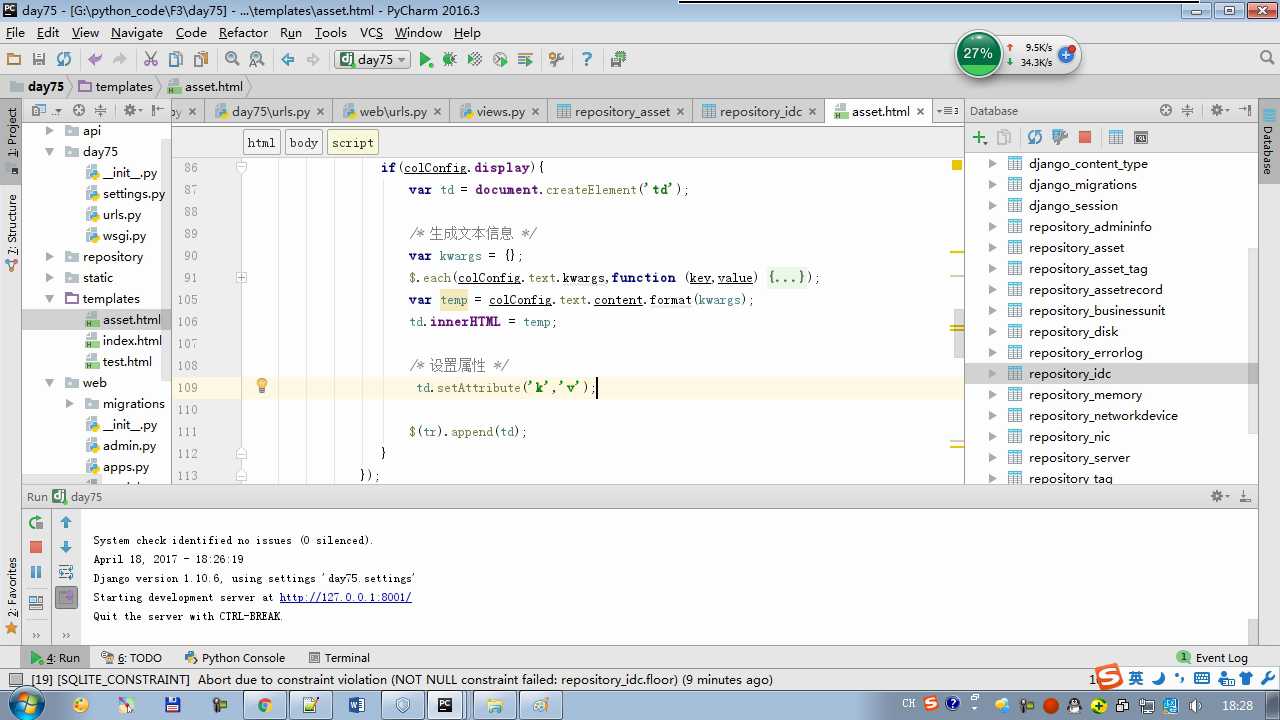Image resolution: width=1280 pixels, height=720 pixels.
Task: Click the intention lightbulb at line 109
Action: click(x=262, y=386)
